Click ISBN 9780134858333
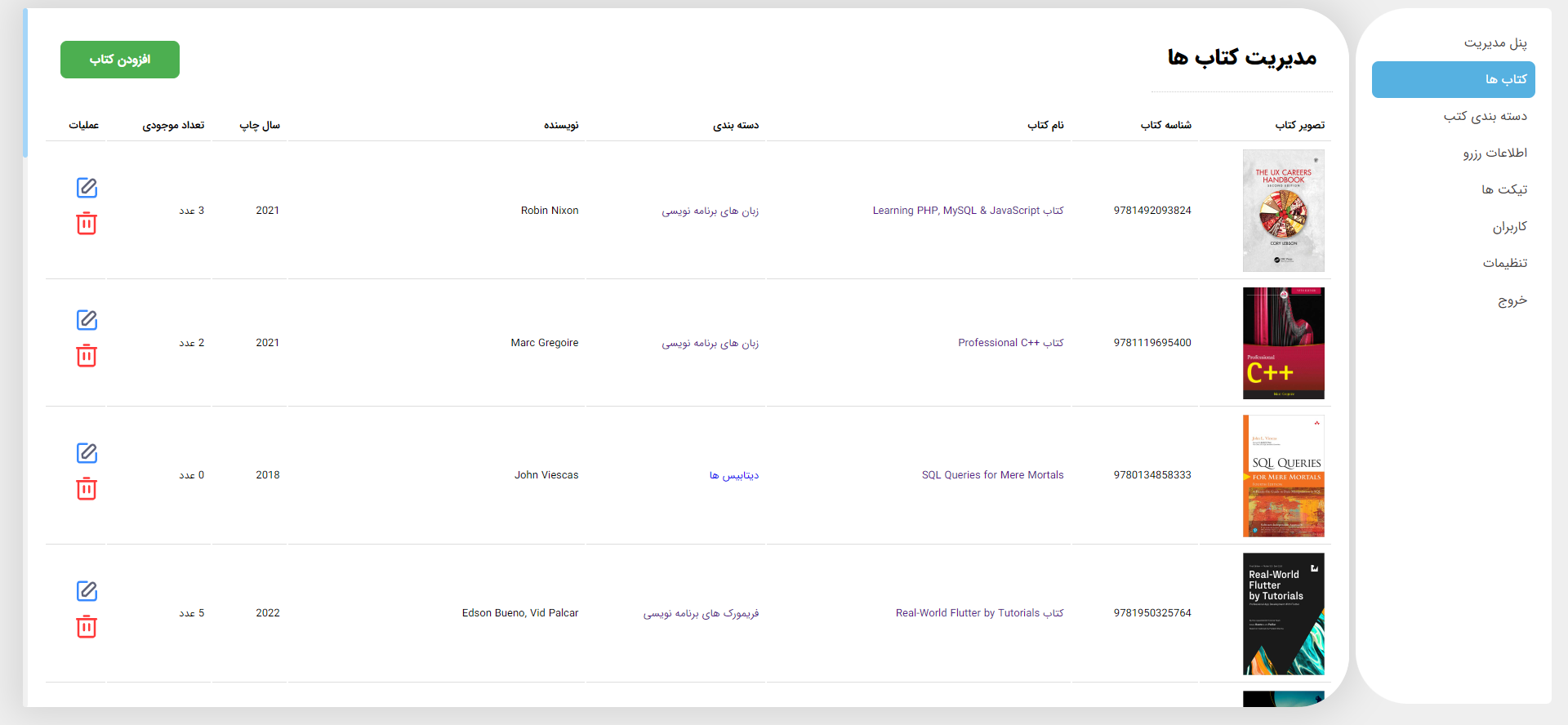1568x725 pixels. (1152, 475)
